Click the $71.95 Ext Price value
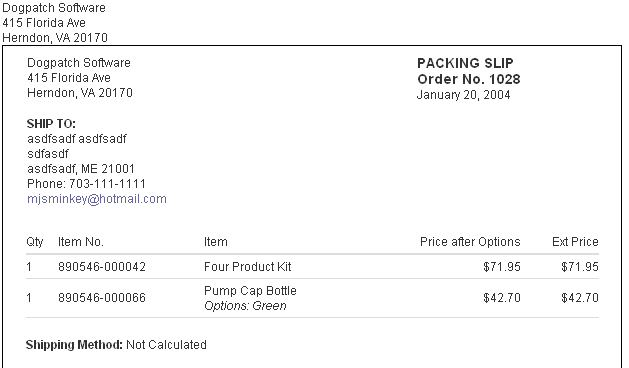This screenshot has height=368, width=629. [580, 267]
